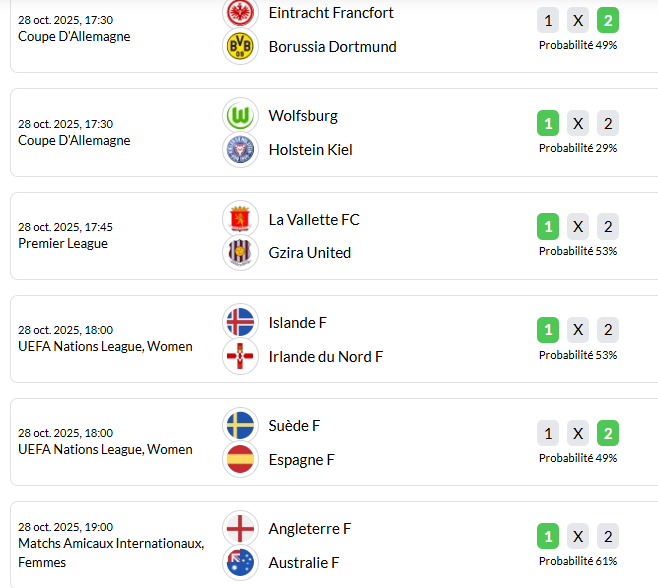658x588 pixels.
Task: Select outcome 2 for Suède vs Espagne
Action: [x=608, y=433]
